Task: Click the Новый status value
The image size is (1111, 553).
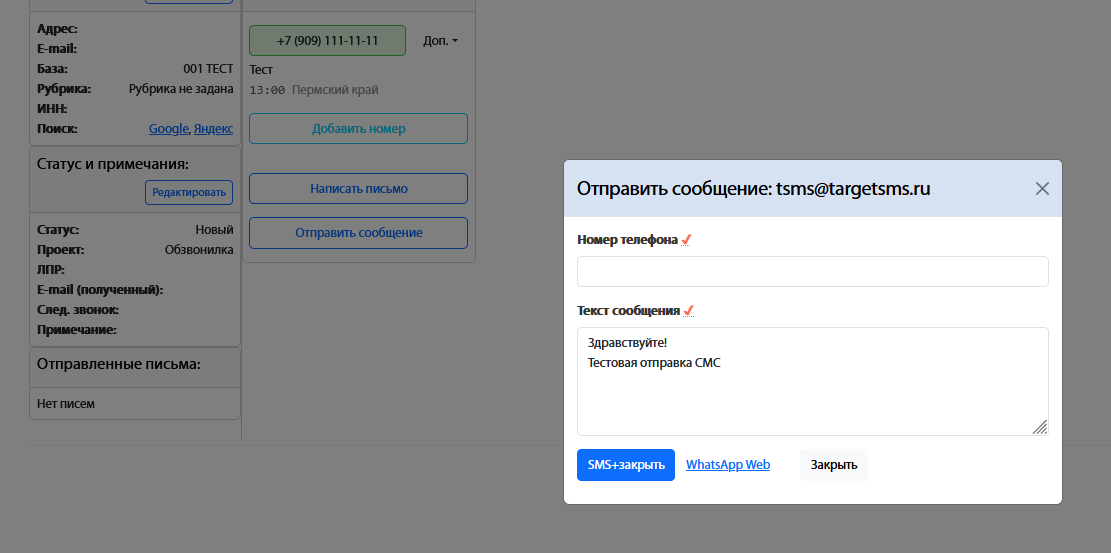Action: 214,230
